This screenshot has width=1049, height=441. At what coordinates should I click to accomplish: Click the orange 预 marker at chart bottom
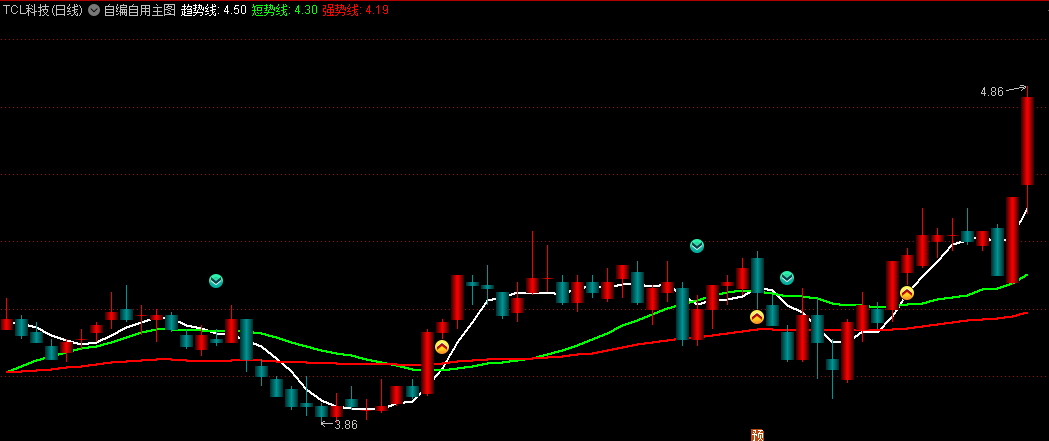(757, 435)
